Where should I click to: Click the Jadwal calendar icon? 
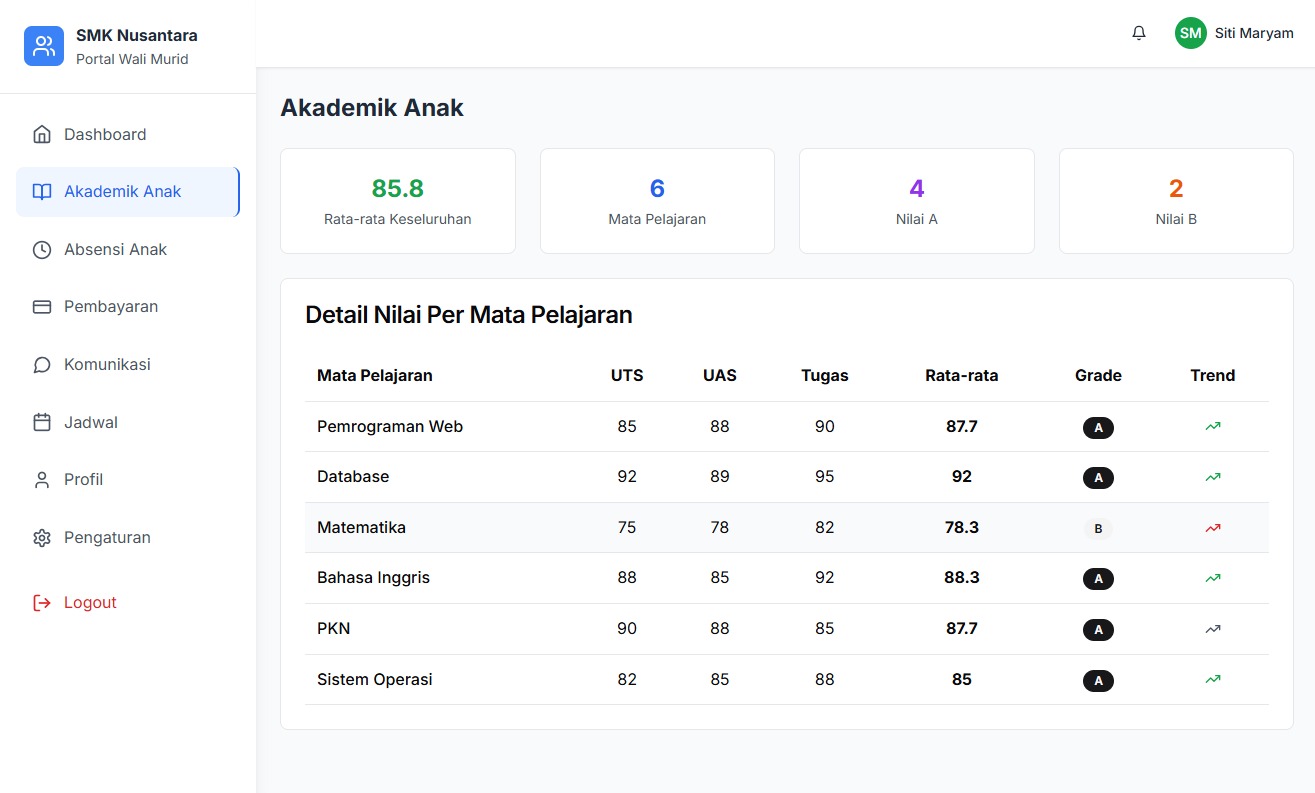pos(42,423)
